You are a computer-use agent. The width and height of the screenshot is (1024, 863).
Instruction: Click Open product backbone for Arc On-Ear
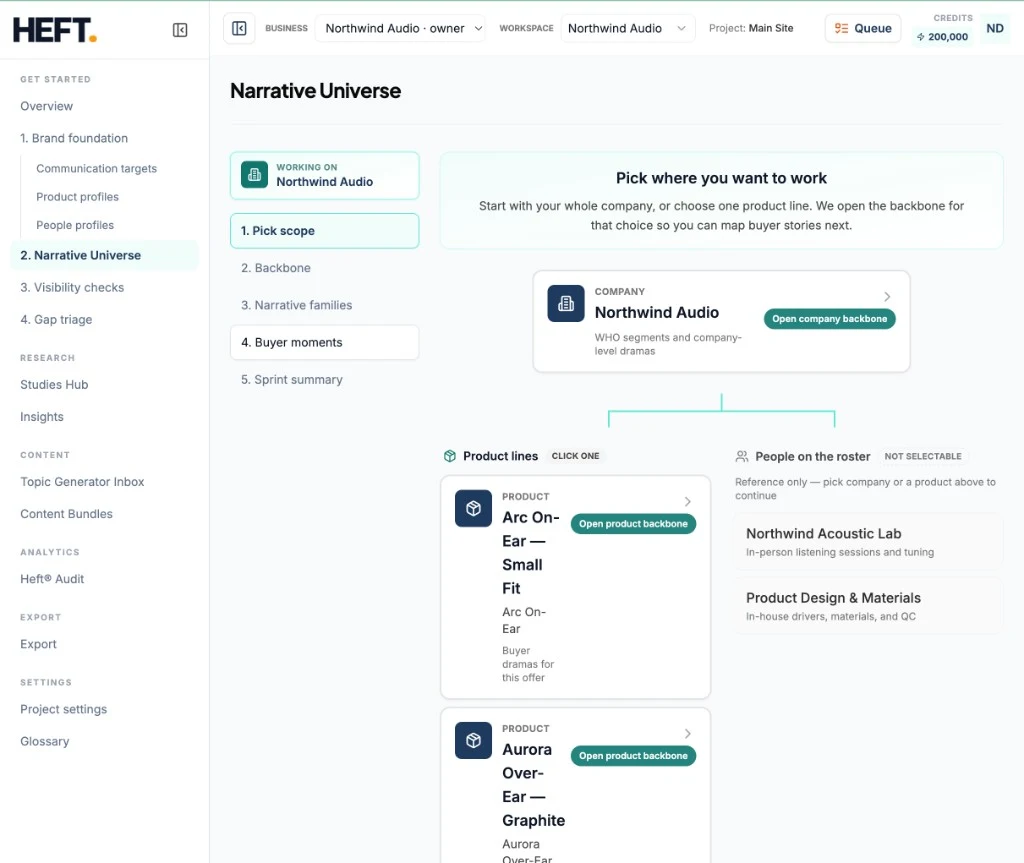pos(633,524)
